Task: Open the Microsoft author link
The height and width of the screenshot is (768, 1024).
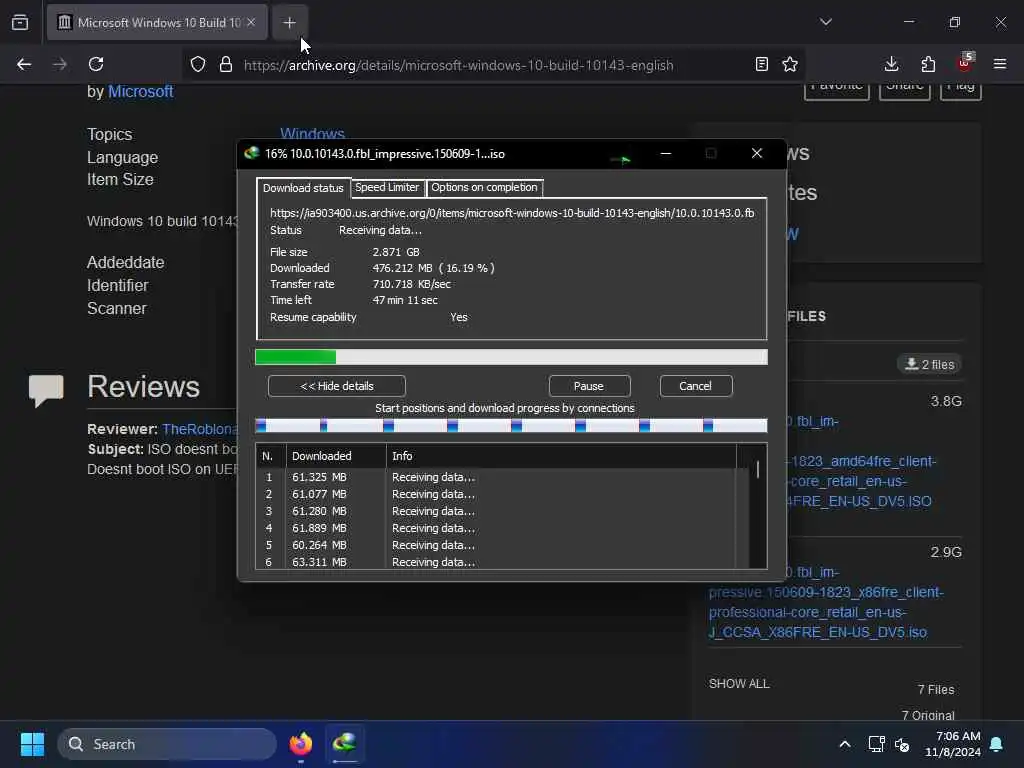Action: click(140, 91)
